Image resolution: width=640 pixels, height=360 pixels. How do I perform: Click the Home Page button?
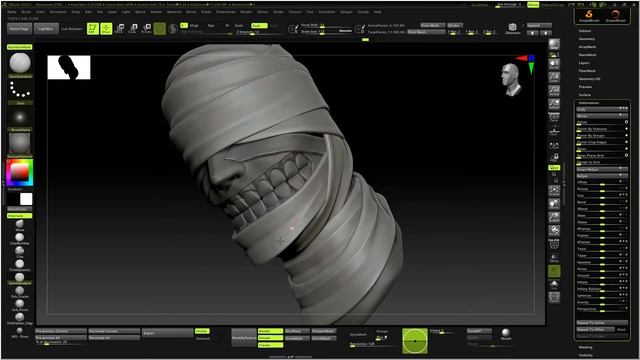(x=19, y=29)
